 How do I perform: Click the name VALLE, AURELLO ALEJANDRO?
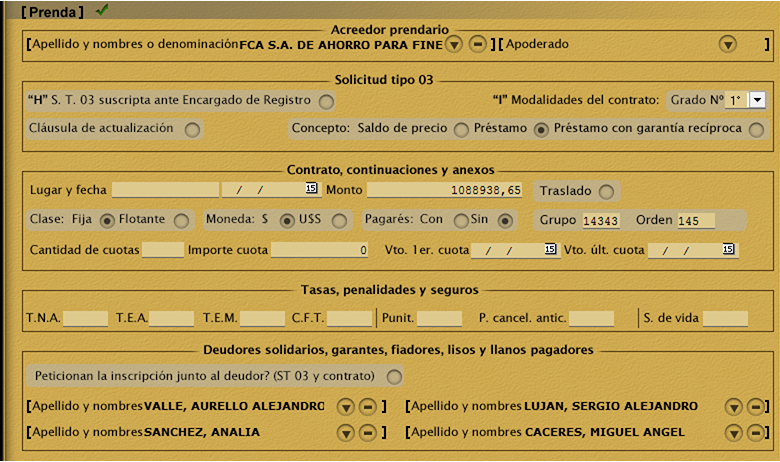(234, 406)
